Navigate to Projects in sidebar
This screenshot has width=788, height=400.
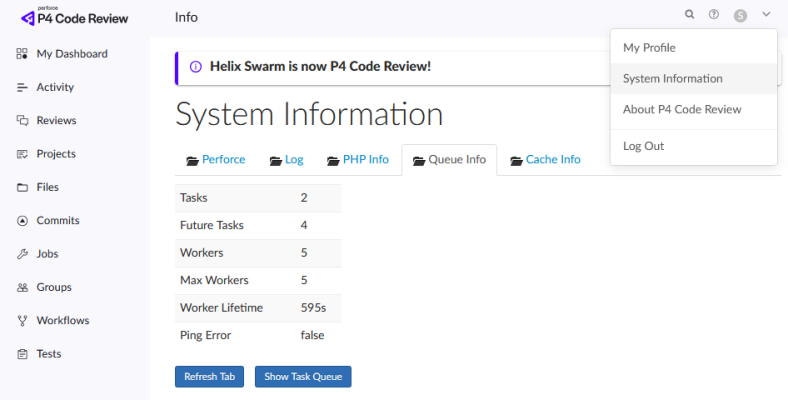(56, 154)
